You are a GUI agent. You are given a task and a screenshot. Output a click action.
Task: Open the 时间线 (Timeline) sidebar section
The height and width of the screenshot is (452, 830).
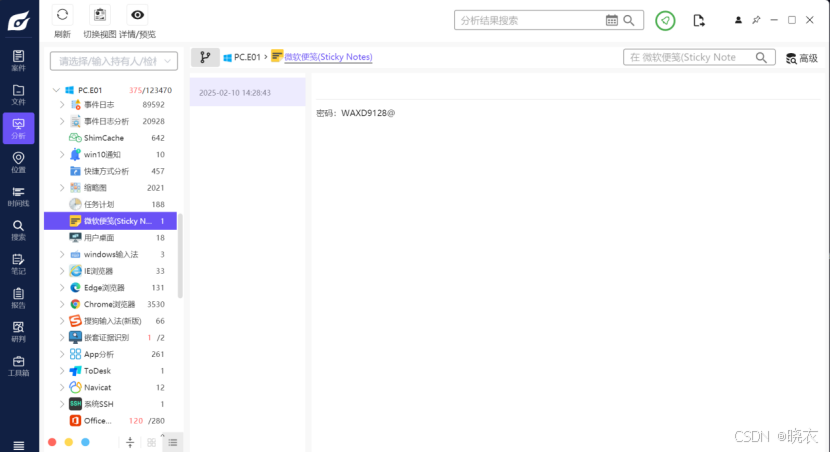[19, 196]
